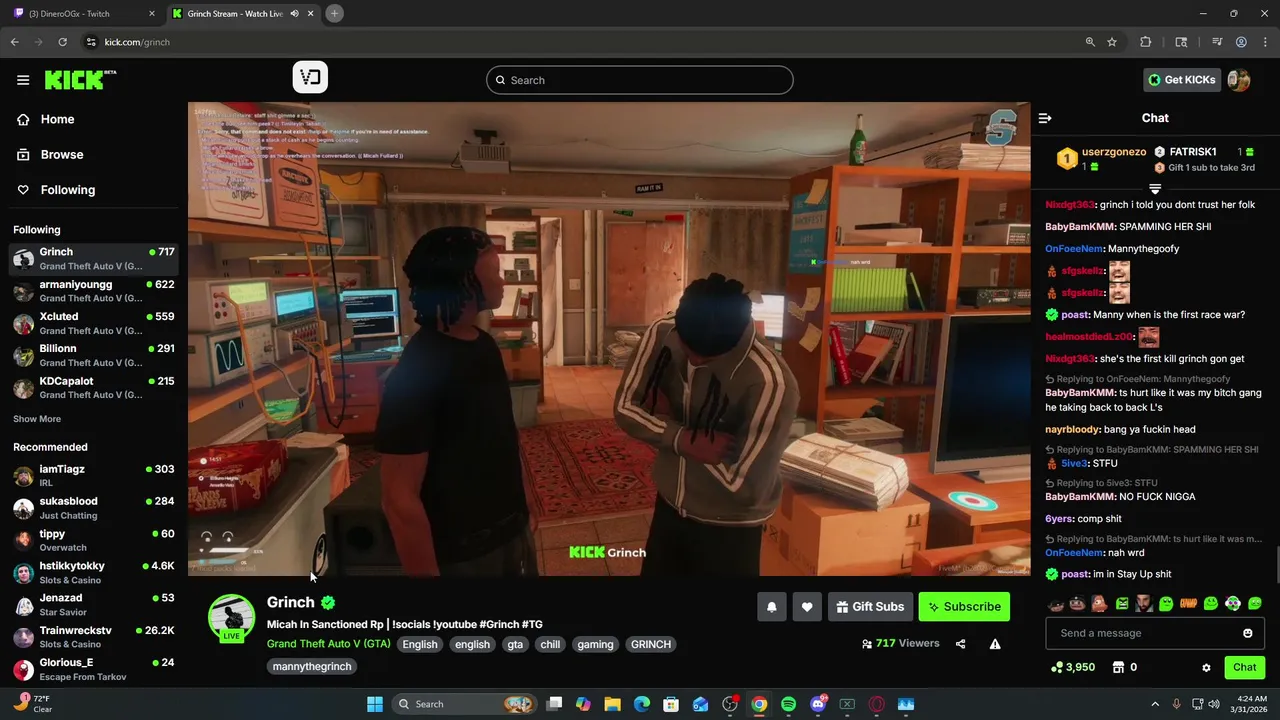Send message with green Chat button

[x=1245, y=667]
